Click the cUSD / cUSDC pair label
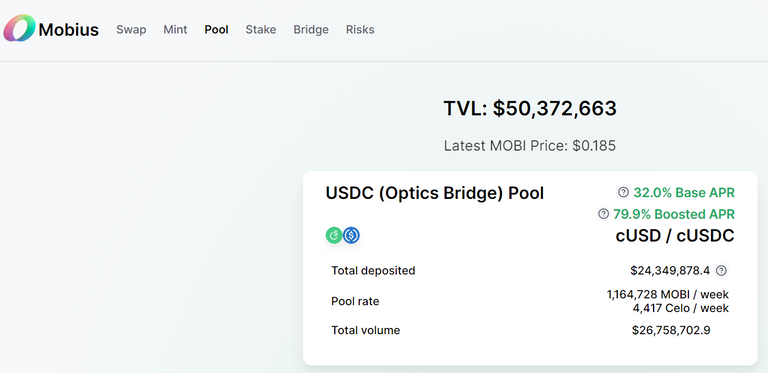Viewport: 768px width, 373px height. point(675,236)
